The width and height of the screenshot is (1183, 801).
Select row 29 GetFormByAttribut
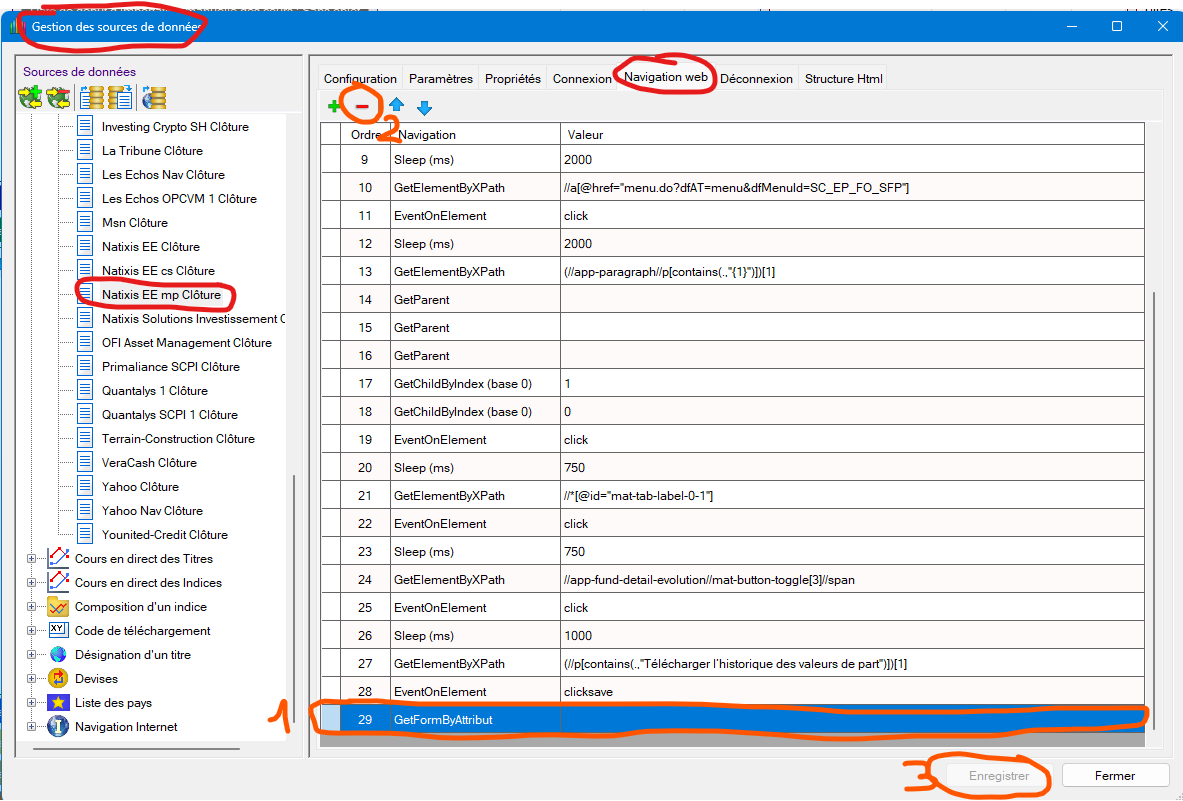[443, 720]
